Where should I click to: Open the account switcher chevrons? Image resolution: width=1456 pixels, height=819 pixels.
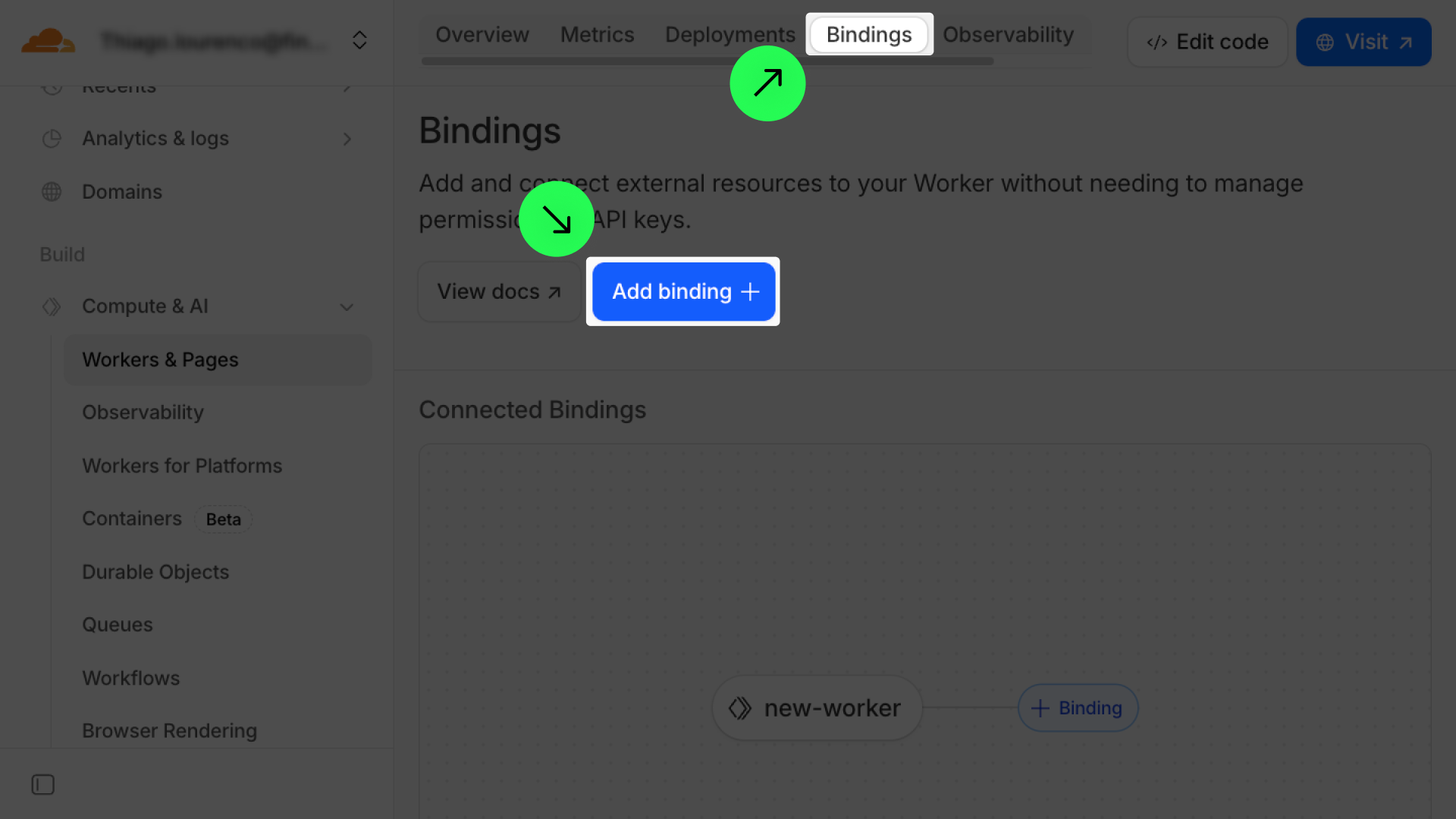[x=359, y=40]
